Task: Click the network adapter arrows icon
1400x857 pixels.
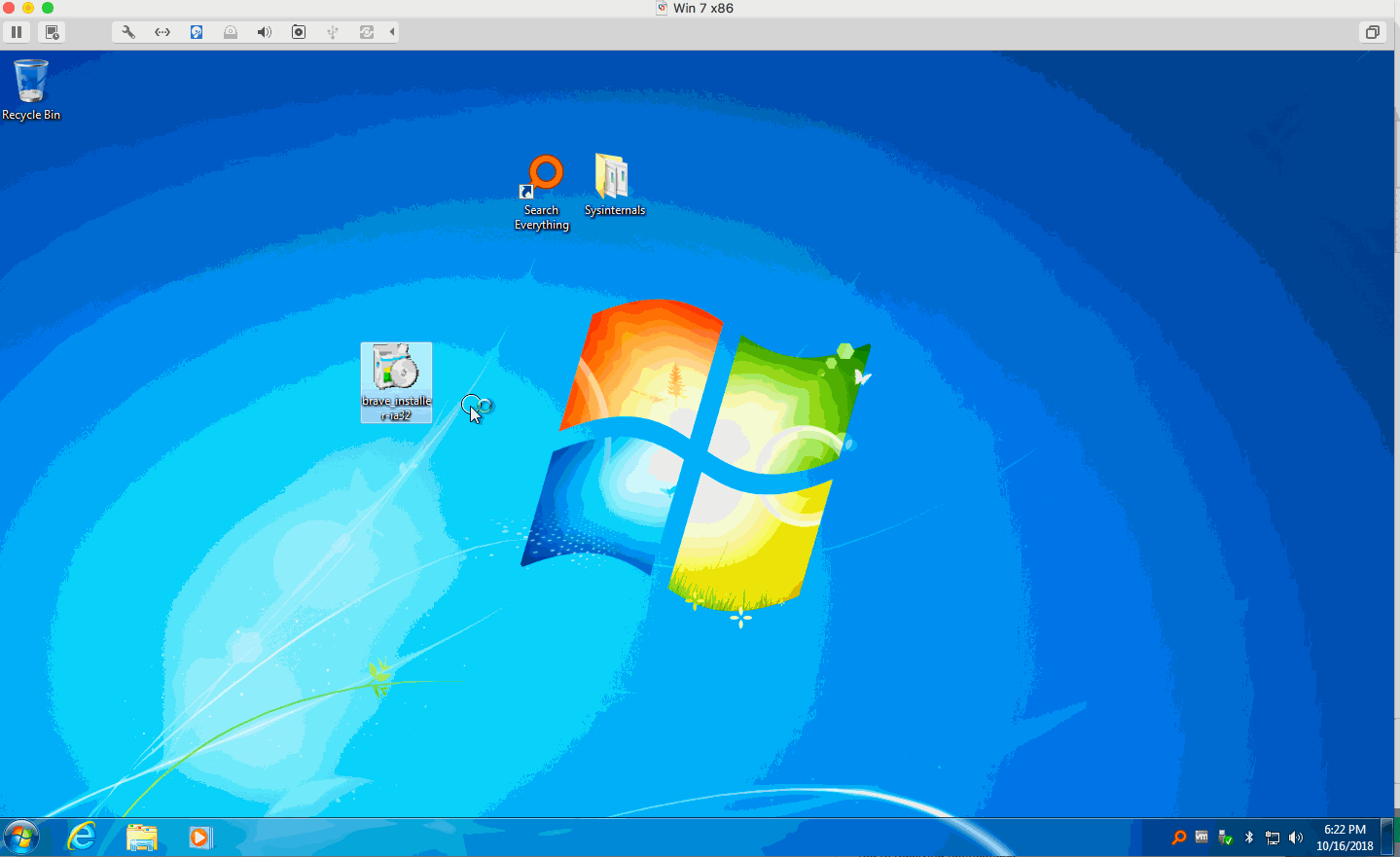Action: coord(162,32)
